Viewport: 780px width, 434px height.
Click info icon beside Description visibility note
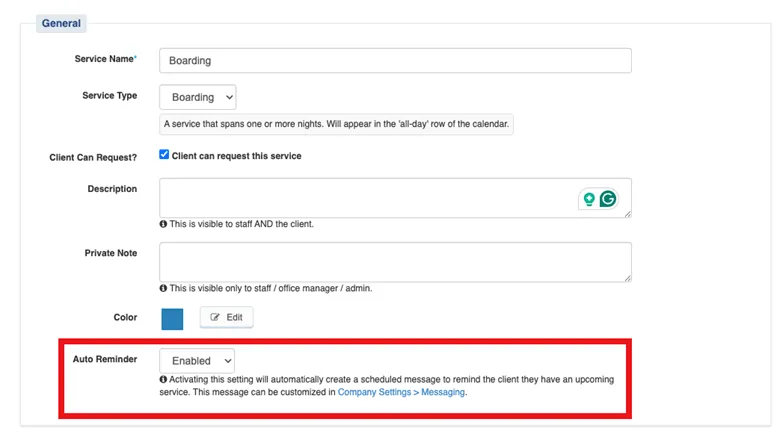[163, 224]
